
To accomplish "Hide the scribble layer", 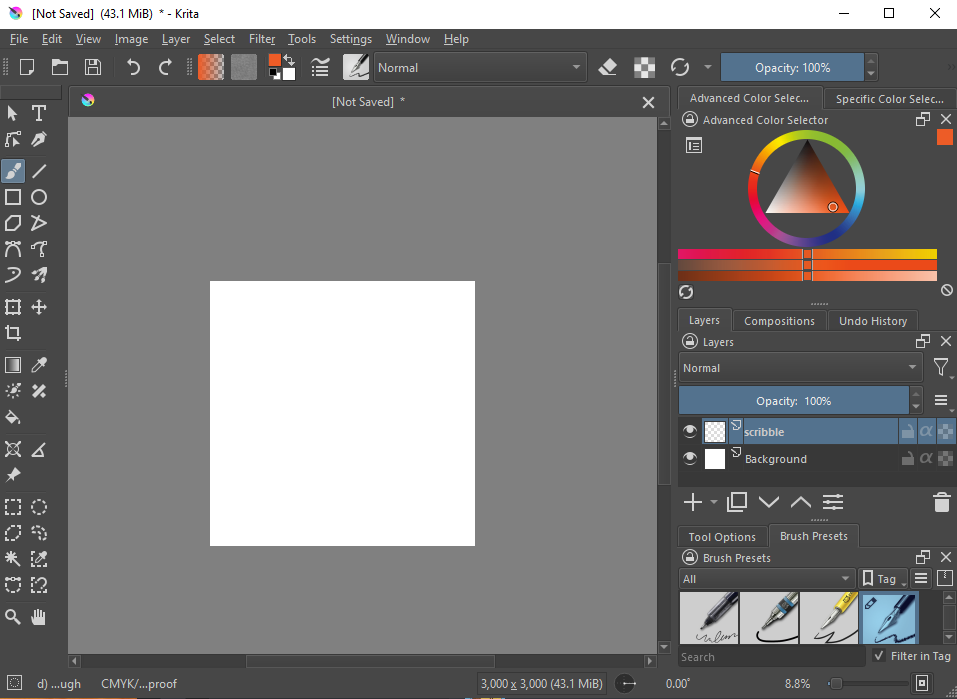I will 689,432.
